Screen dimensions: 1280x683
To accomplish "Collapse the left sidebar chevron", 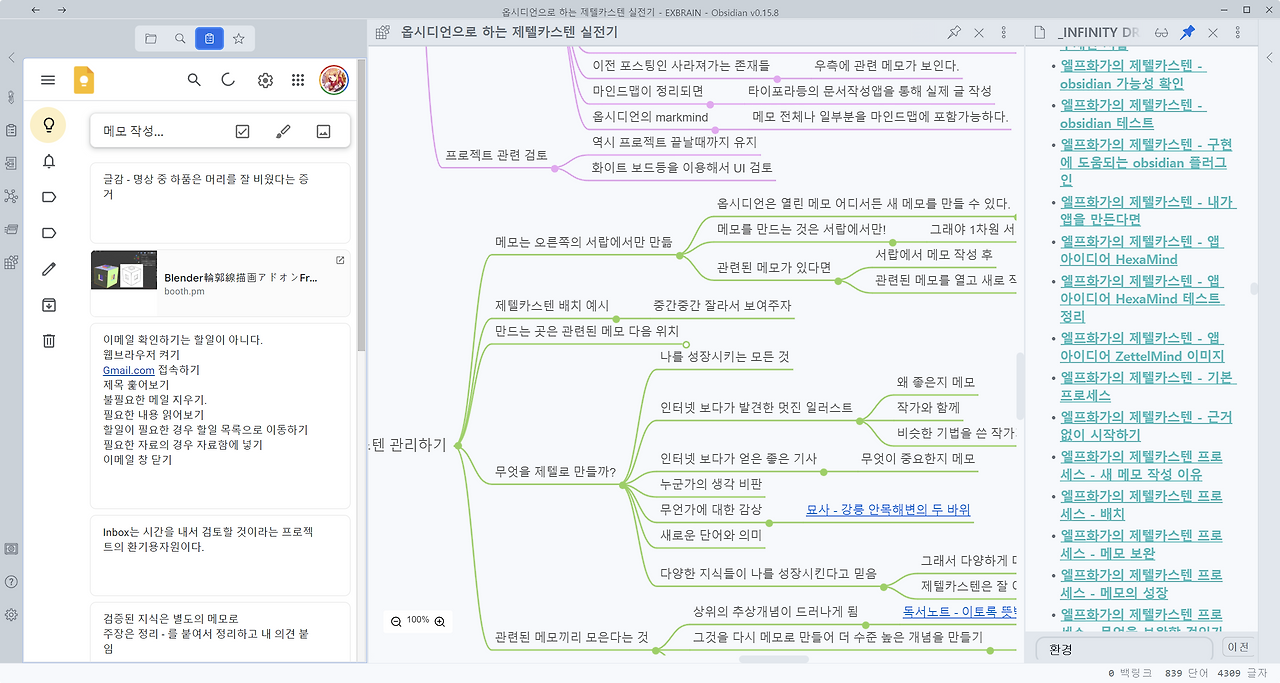I will point(11,57).
